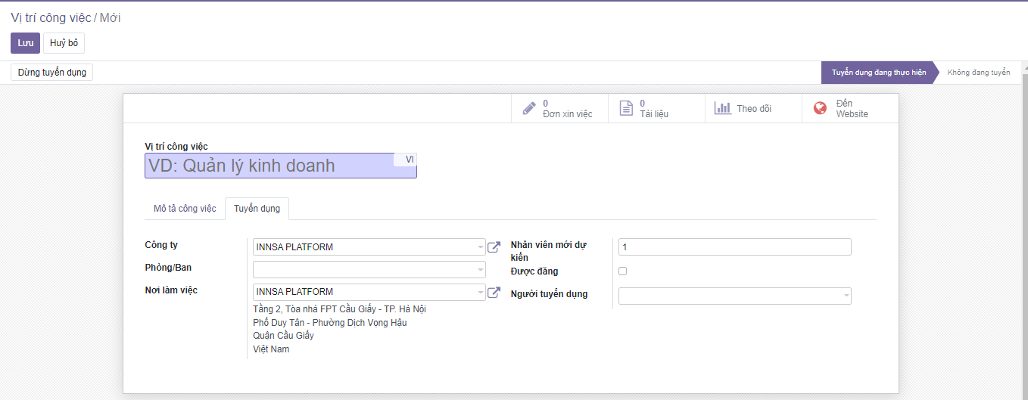Click the Huỷ bỏ button
The width and height of the screenshot is (1028, 400).
click(x=64, y=43)
